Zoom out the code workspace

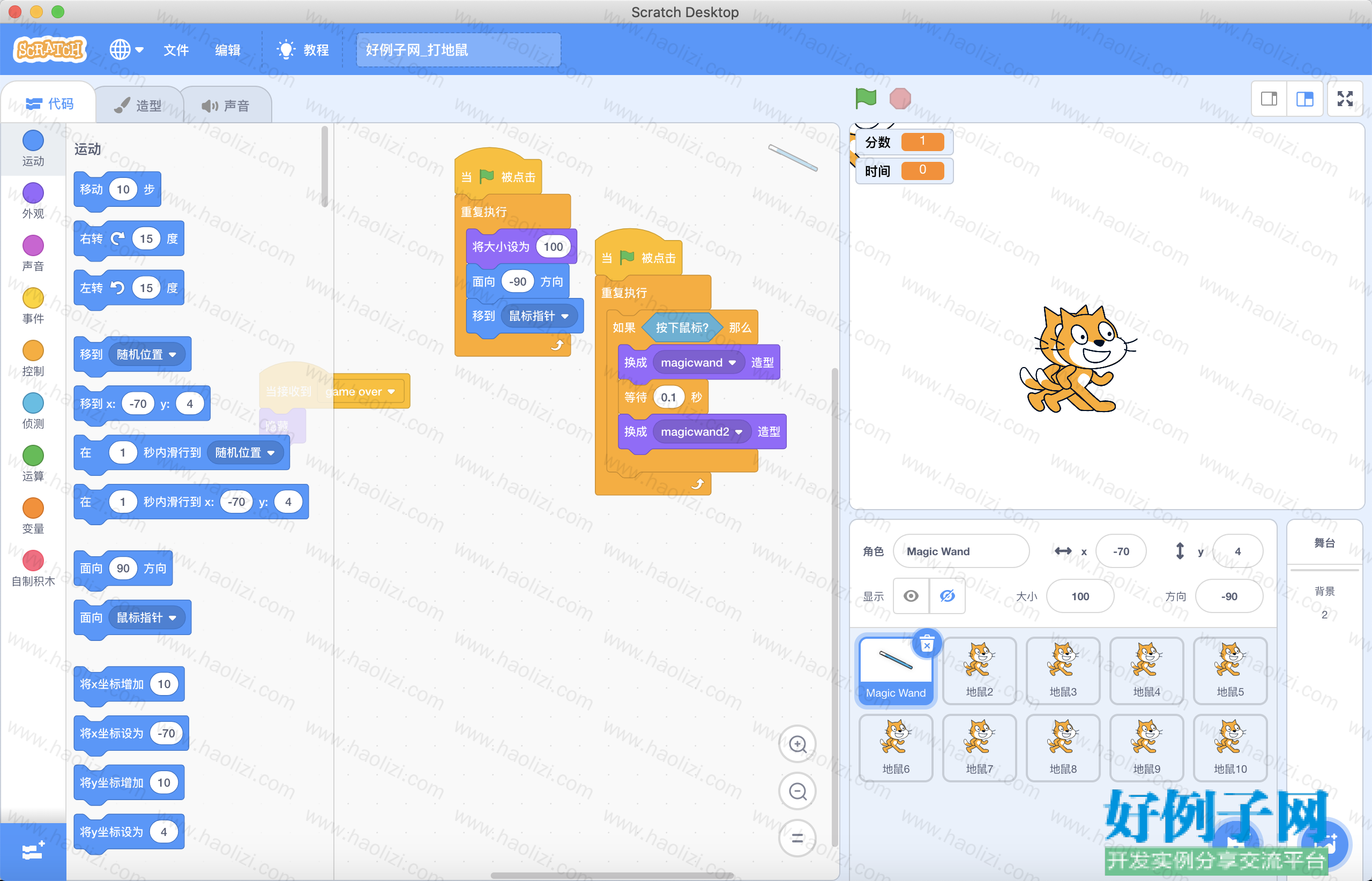(797, 791)
